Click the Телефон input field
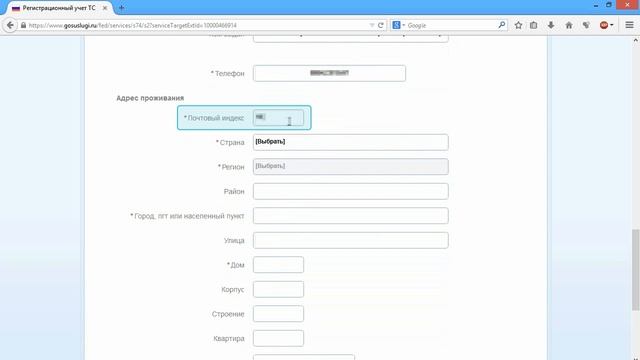 (x=329, y=73)
